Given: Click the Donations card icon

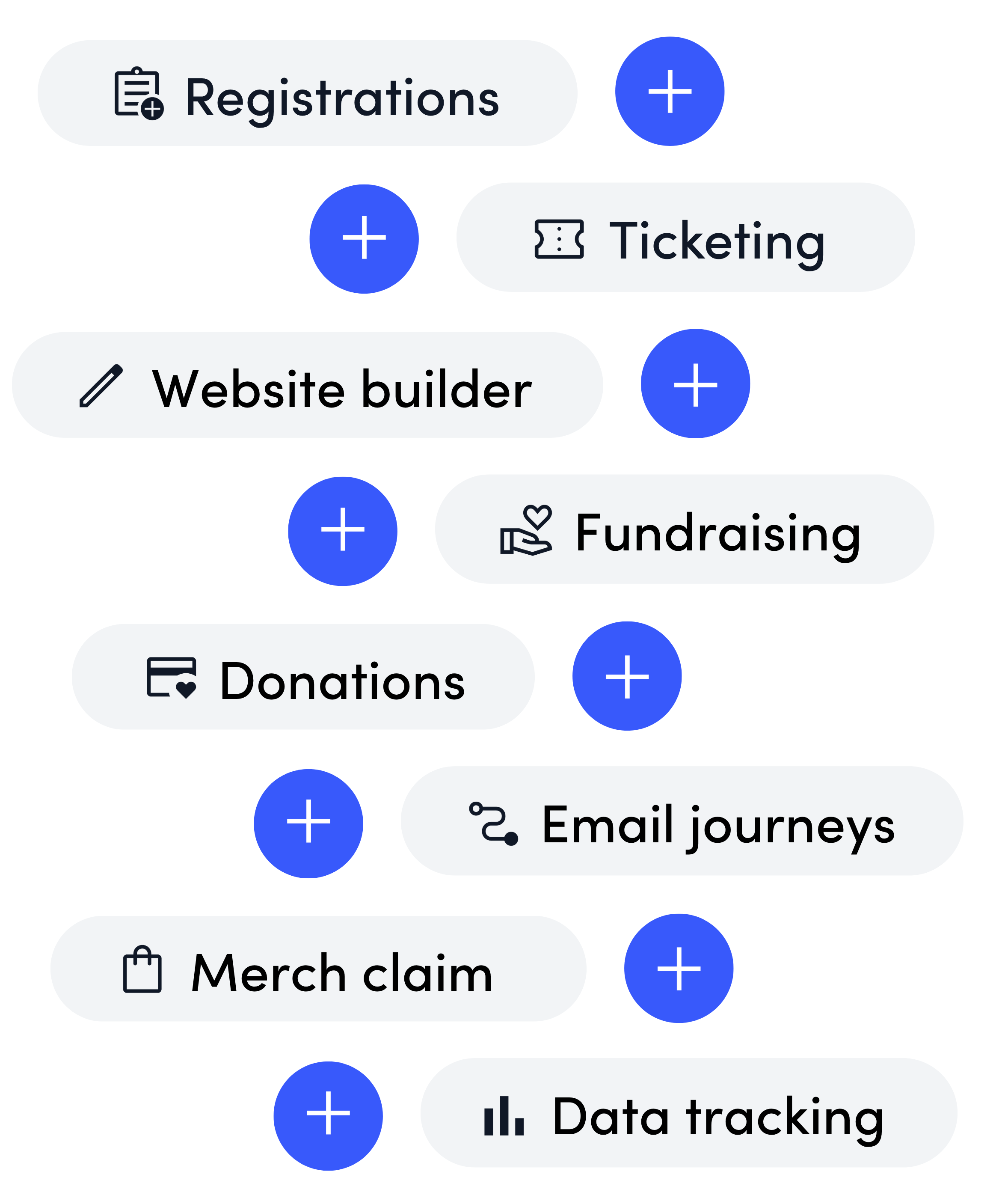Looking at the screenshot, I should coord(172,678).
